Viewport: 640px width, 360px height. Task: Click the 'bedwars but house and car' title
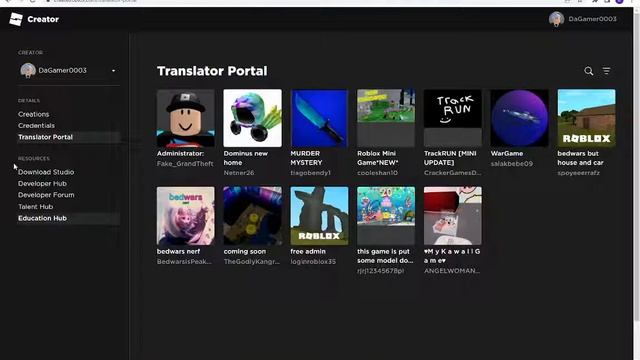580,158
